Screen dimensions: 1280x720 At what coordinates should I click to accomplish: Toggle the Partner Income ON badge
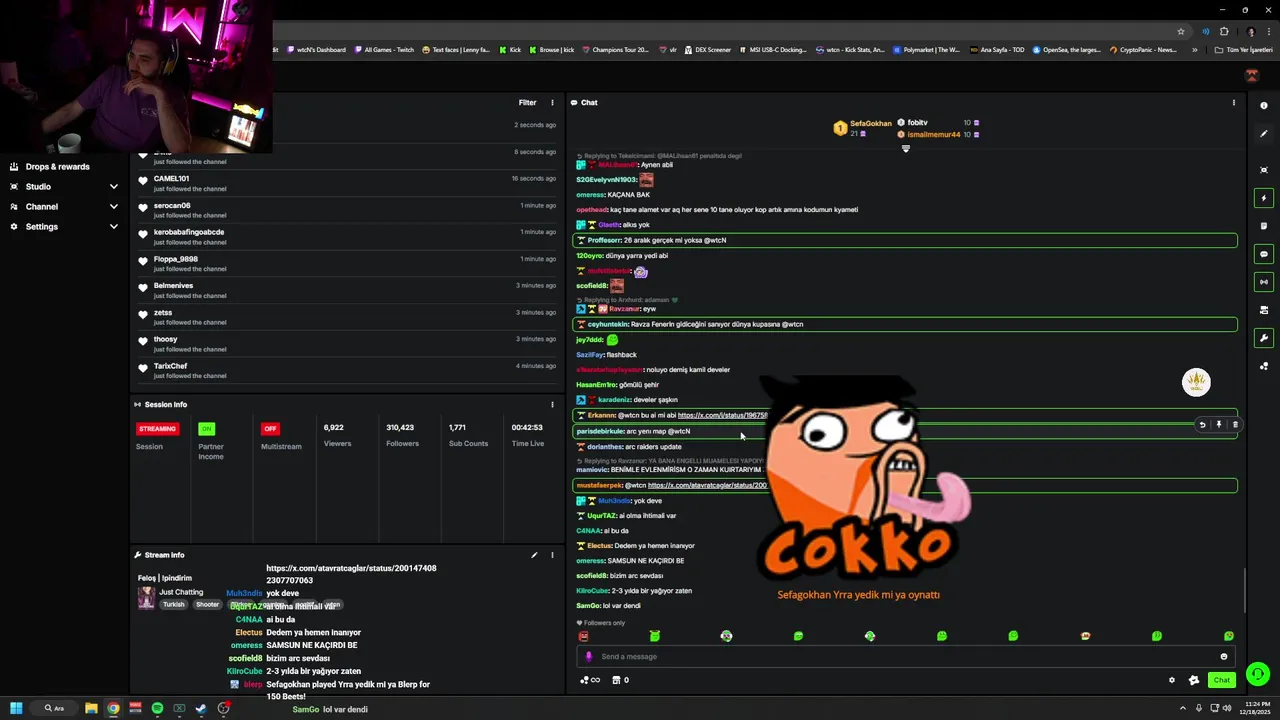[x=206, y=429]
